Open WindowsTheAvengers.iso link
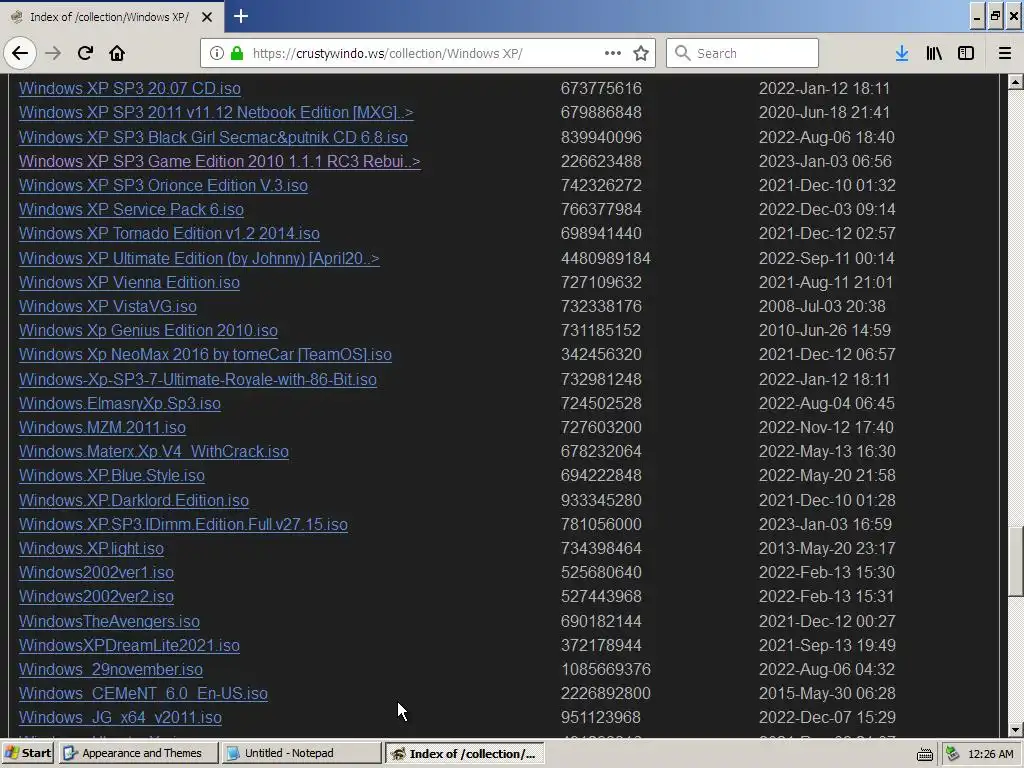Viewport: 1024px width, 768px height. point(110,622)
